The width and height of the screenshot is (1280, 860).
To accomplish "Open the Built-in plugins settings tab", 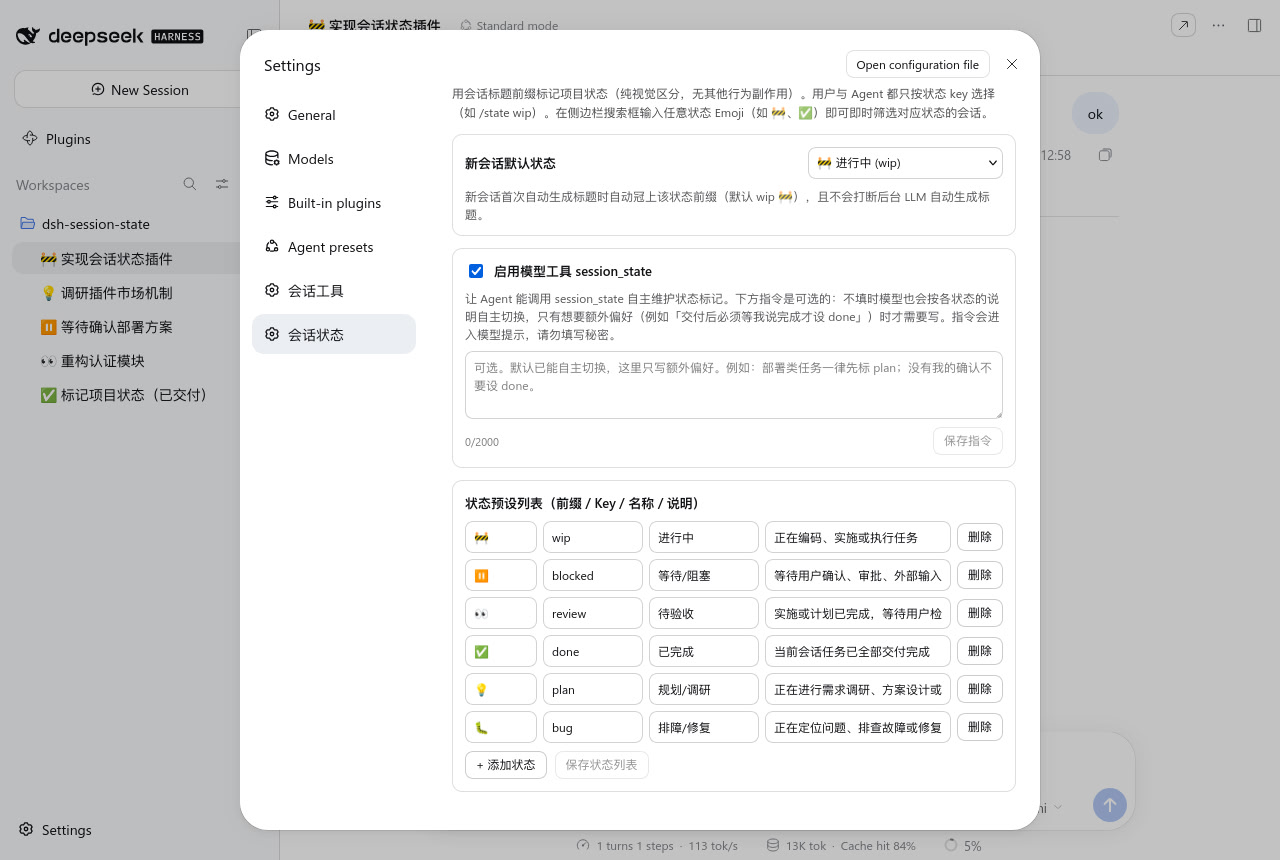I will pyautogui.click(x=334, y=203).
